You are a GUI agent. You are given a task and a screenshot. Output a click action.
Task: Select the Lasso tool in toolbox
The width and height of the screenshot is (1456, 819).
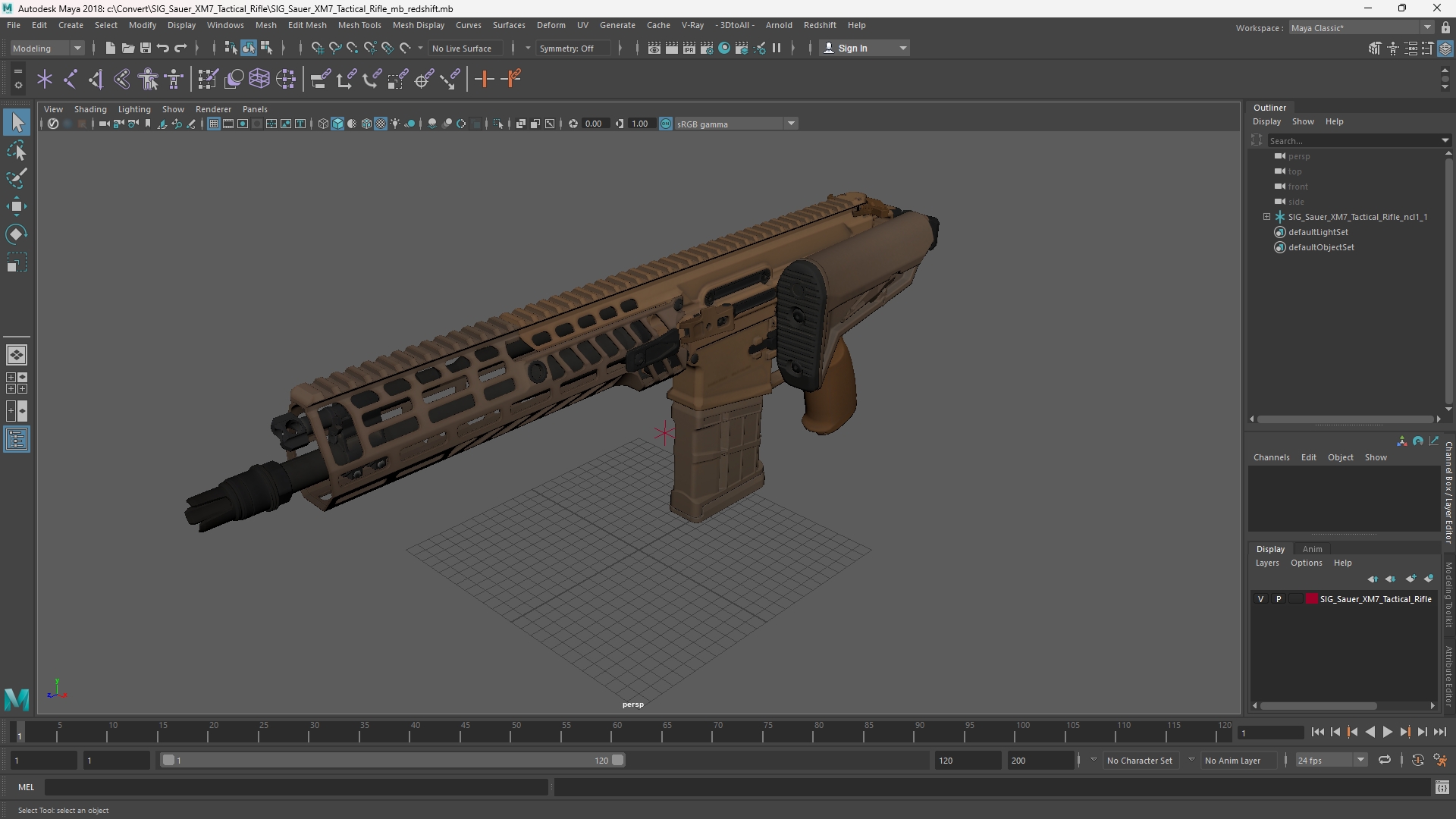(x=17, y=150)
